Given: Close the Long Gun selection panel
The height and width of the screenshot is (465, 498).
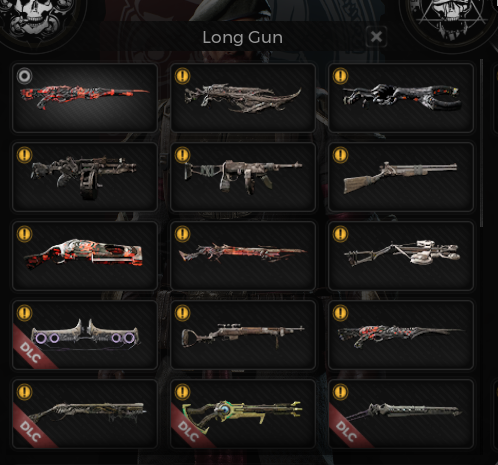Looking at the screenshot, I should tap(376, 37).
